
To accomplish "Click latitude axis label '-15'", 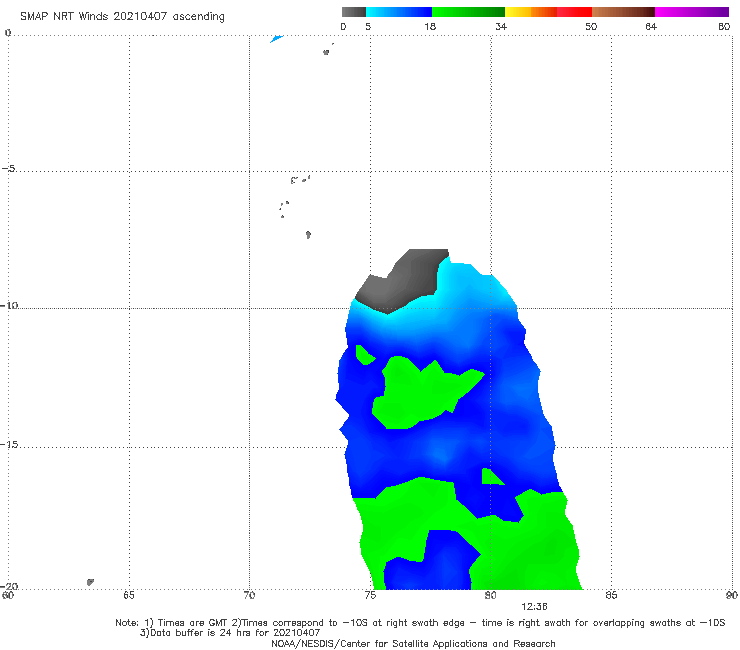I will 9,445.
